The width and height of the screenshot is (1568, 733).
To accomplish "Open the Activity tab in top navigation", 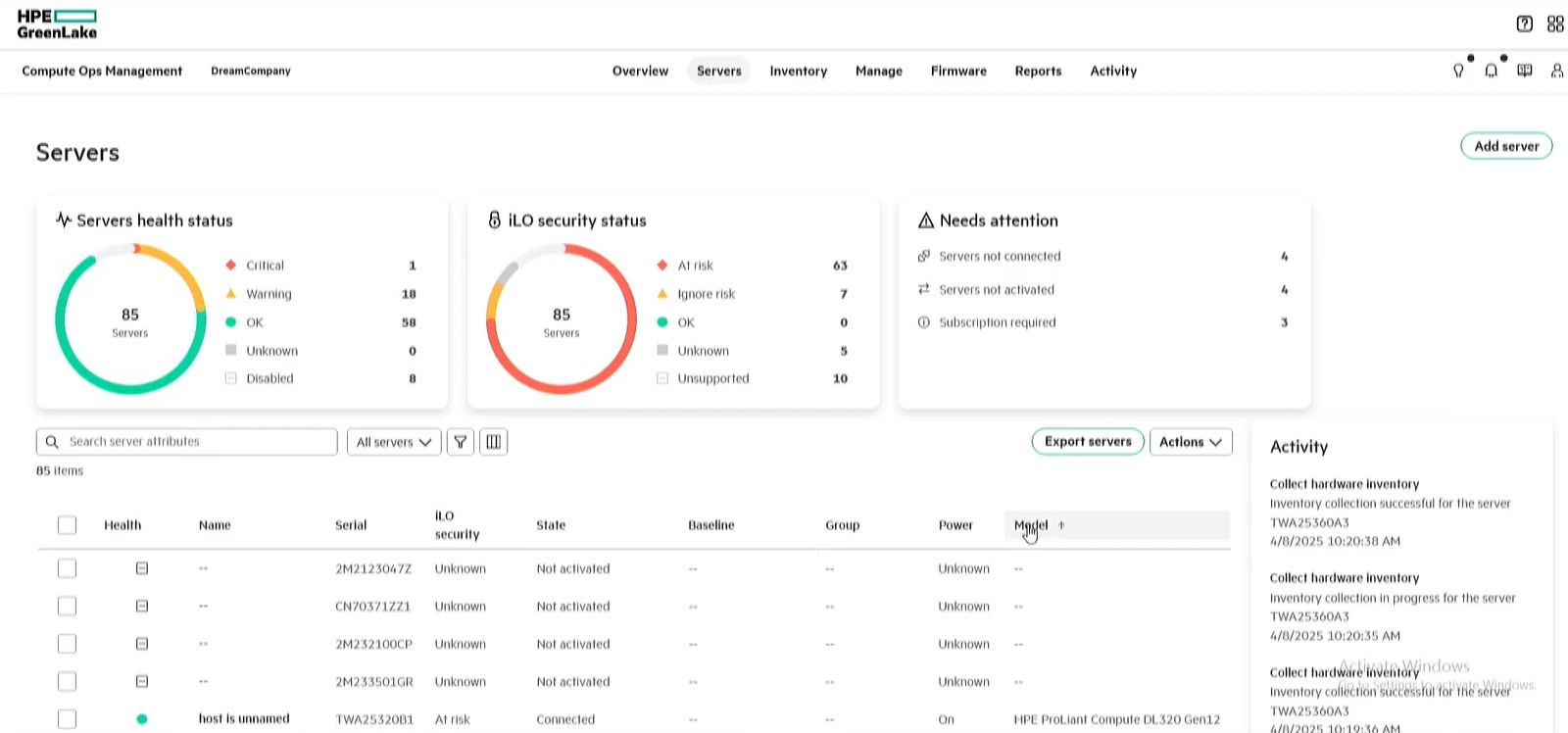I will (1113, 71).
